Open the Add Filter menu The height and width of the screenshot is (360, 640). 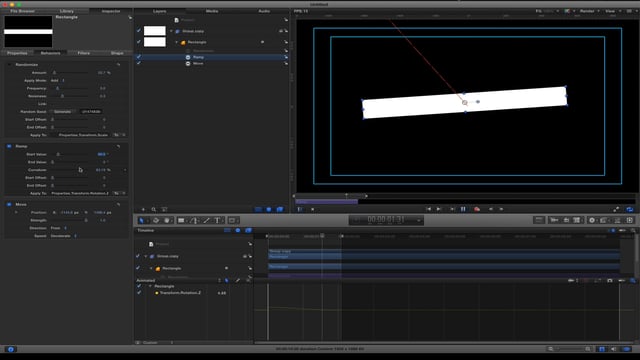604,220
